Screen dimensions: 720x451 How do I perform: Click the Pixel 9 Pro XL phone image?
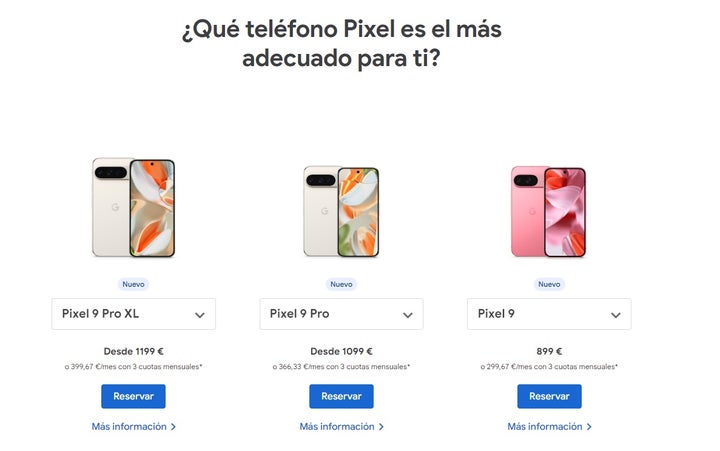133,207
